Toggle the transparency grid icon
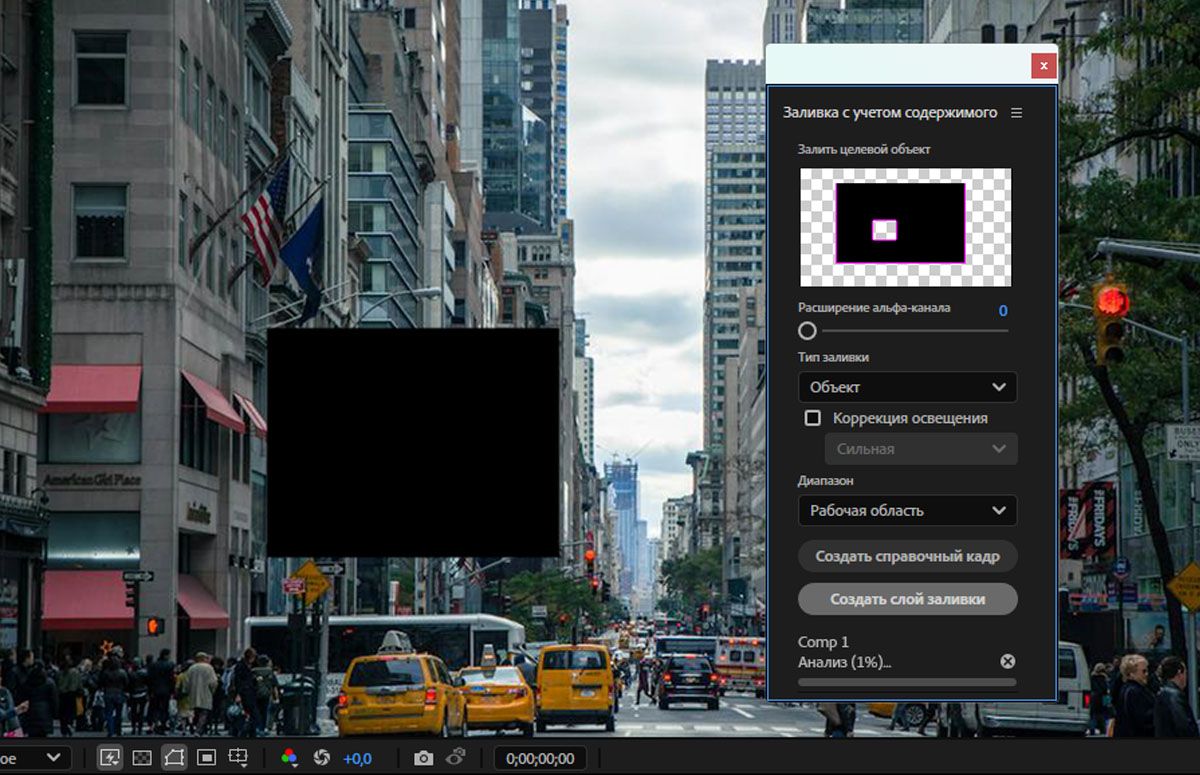Viewport: 1200px width, 775px height. point(141,758)
